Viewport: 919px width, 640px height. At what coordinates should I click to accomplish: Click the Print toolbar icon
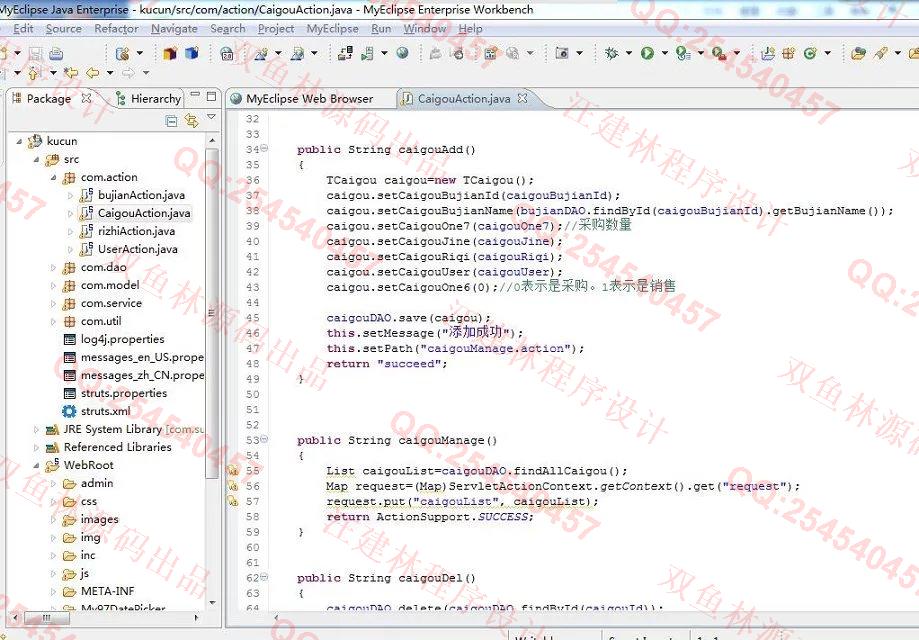pos(56,54)
